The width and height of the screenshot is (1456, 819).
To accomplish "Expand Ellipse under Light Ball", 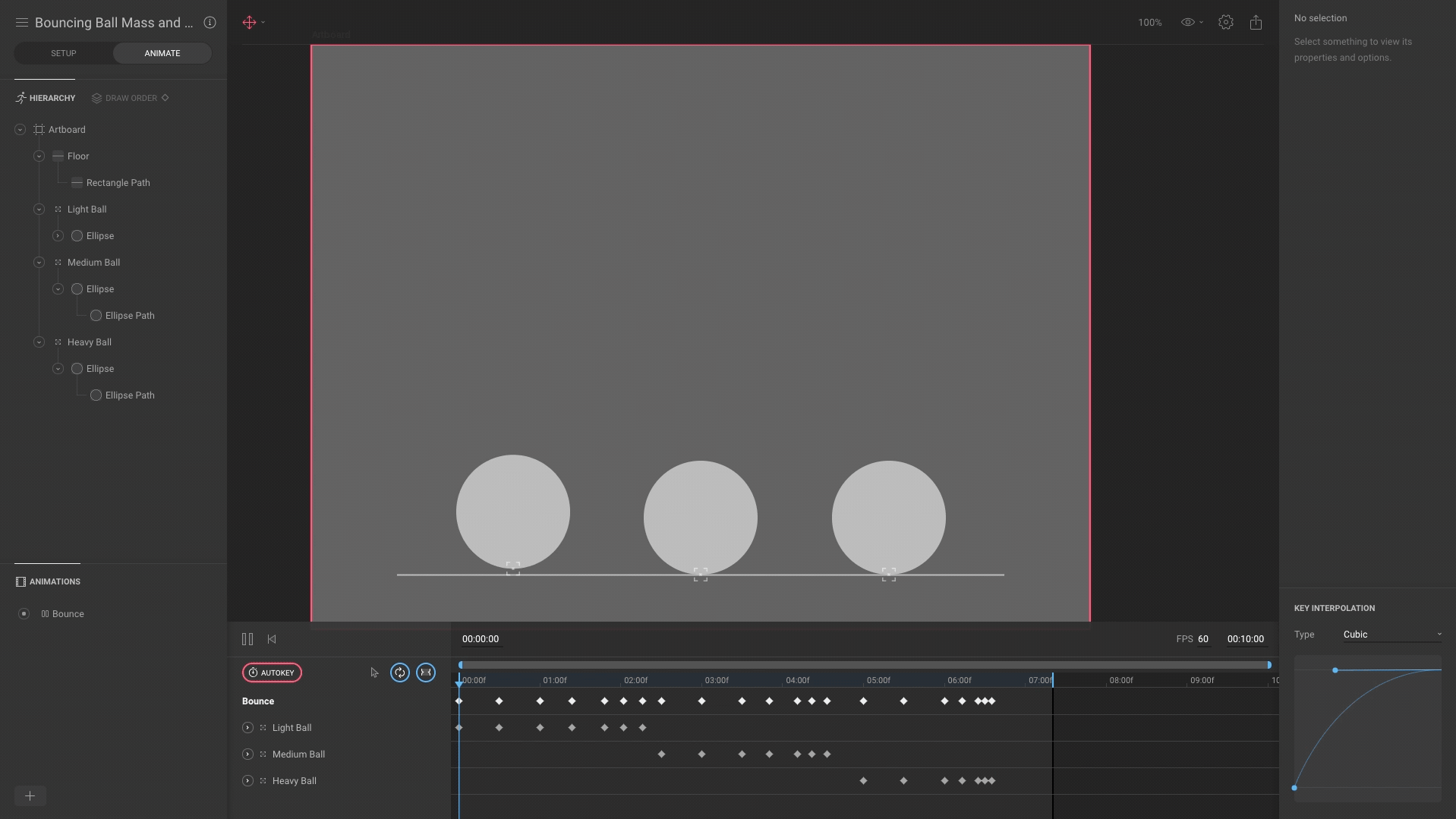I will (x=58, y=236).
